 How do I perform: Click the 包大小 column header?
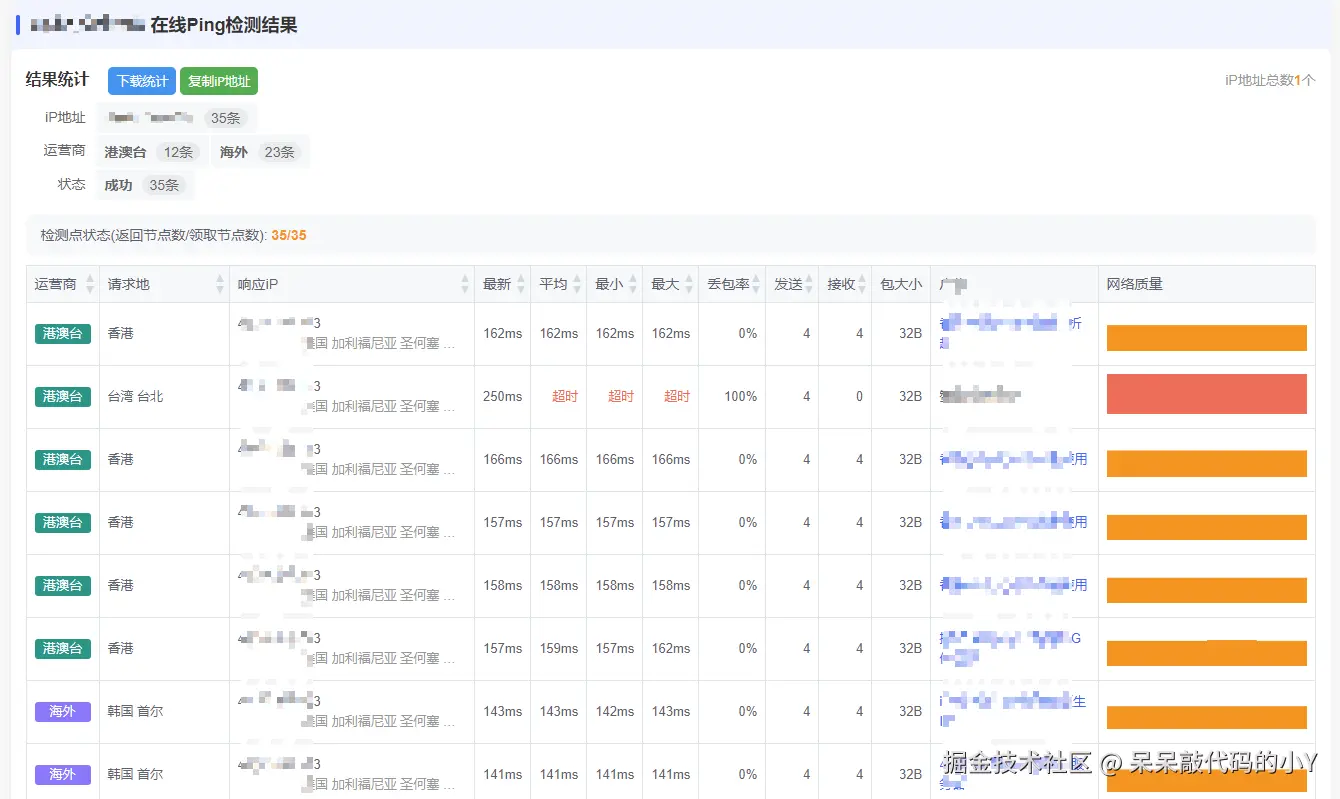900,284
